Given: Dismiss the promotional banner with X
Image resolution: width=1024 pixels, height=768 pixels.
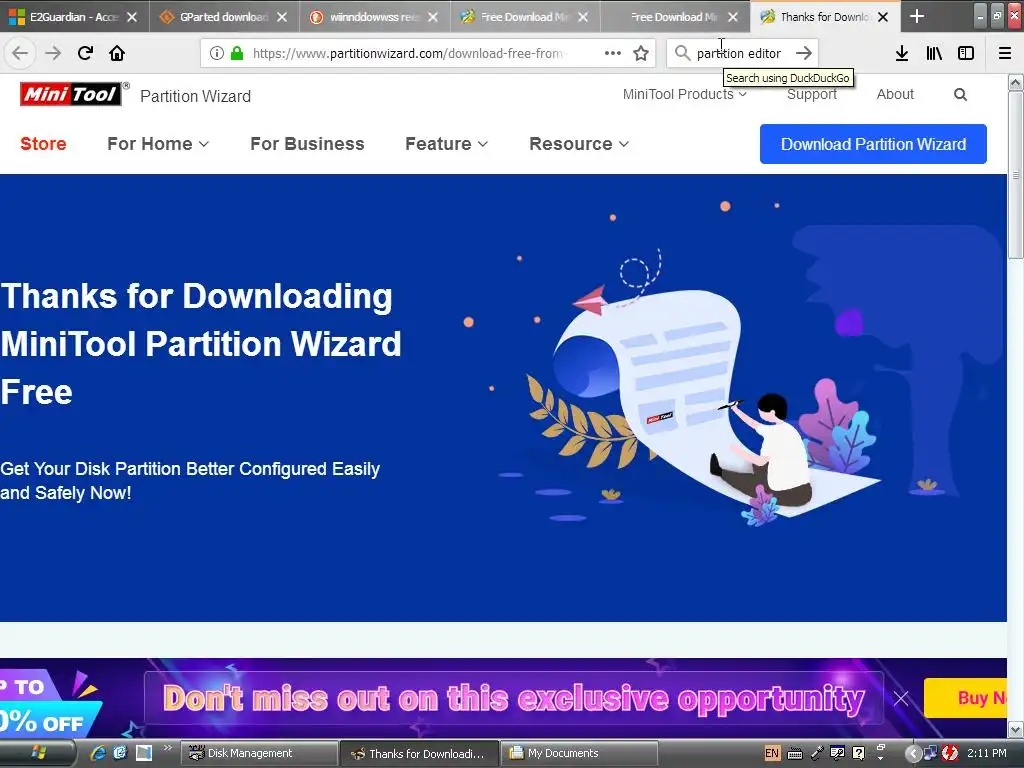Looking at the screenshot, I should coord(901,699).
